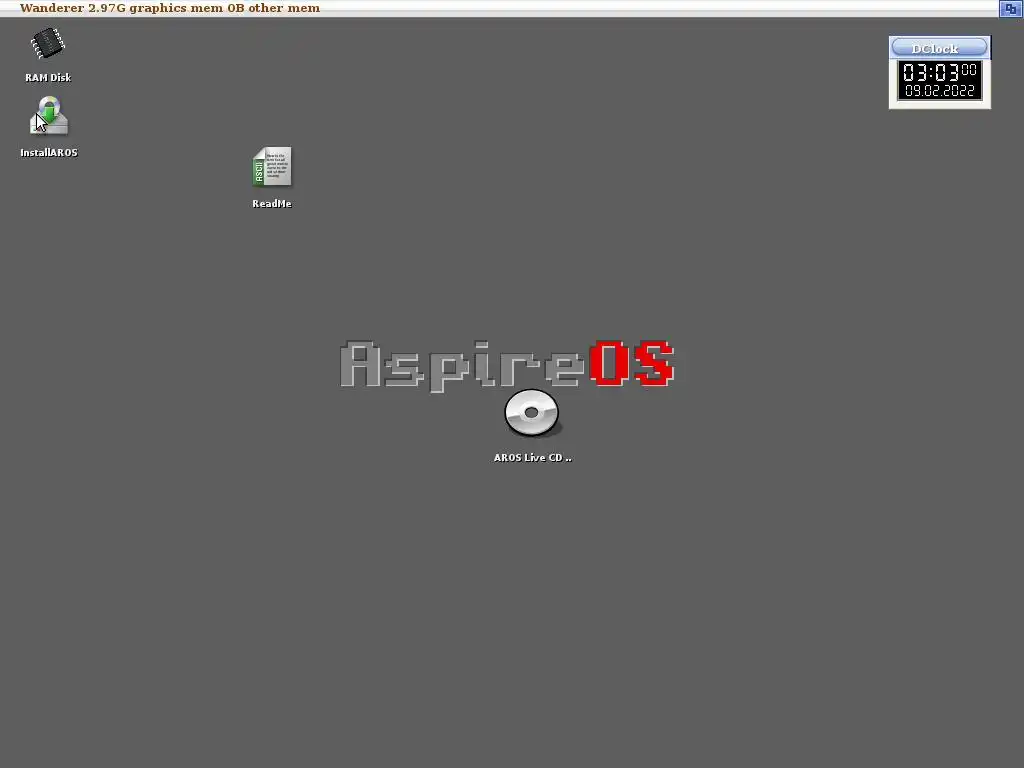Select the ReadMe ASCII document icon

point(272,166)
